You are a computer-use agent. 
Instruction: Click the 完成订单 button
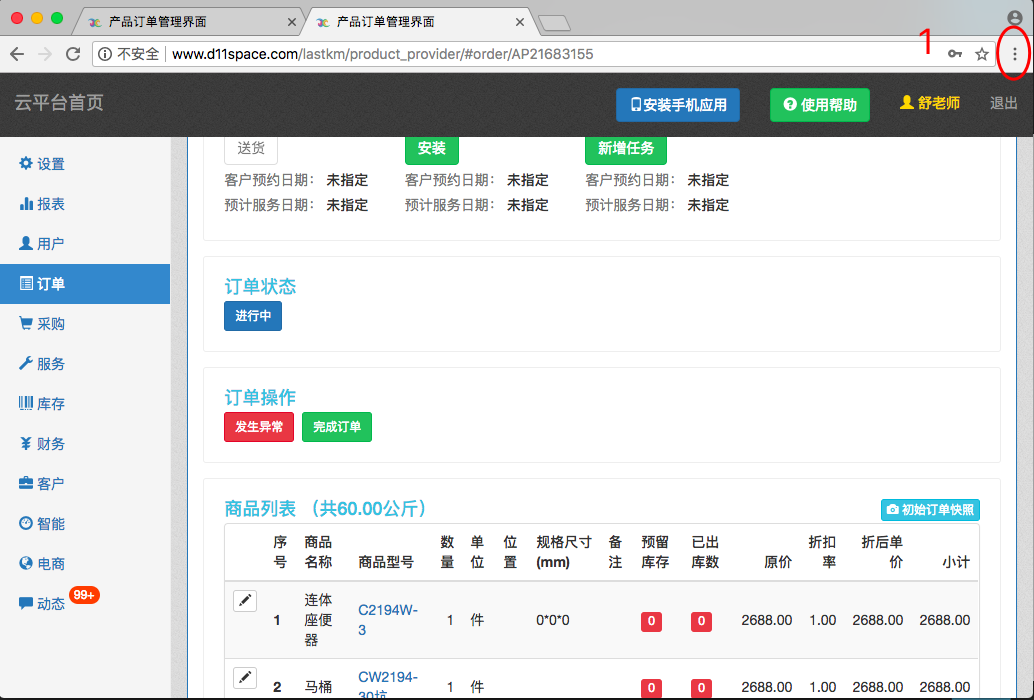point(337,427)
